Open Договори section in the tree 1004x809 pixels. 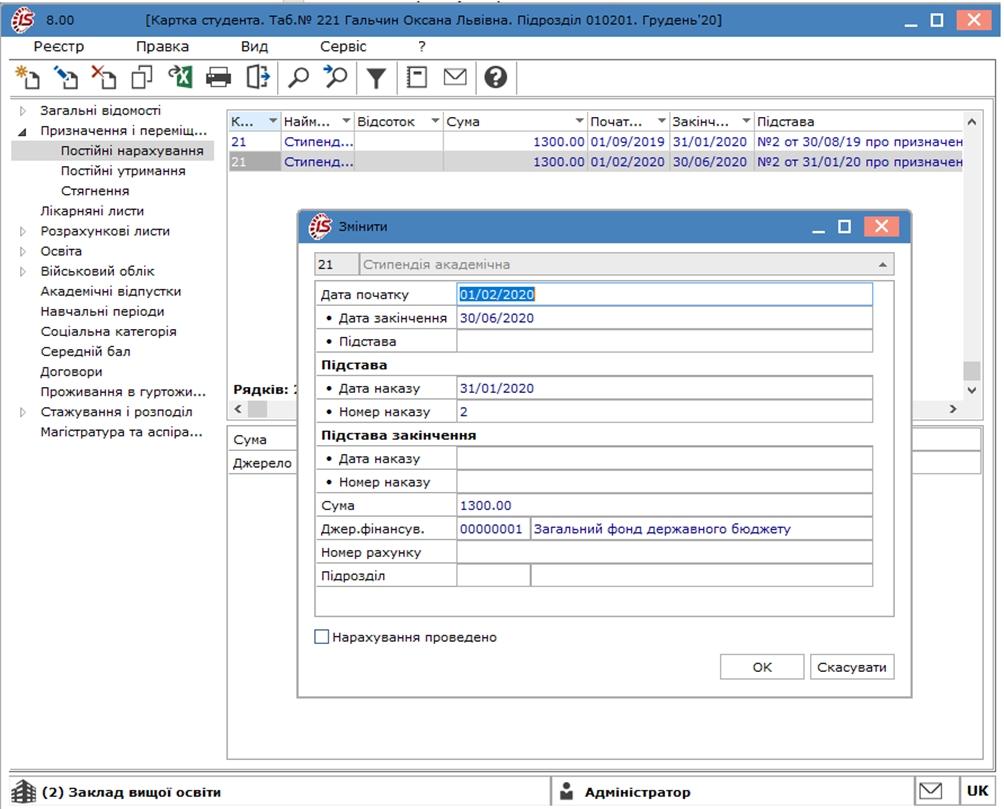[71, 372]
